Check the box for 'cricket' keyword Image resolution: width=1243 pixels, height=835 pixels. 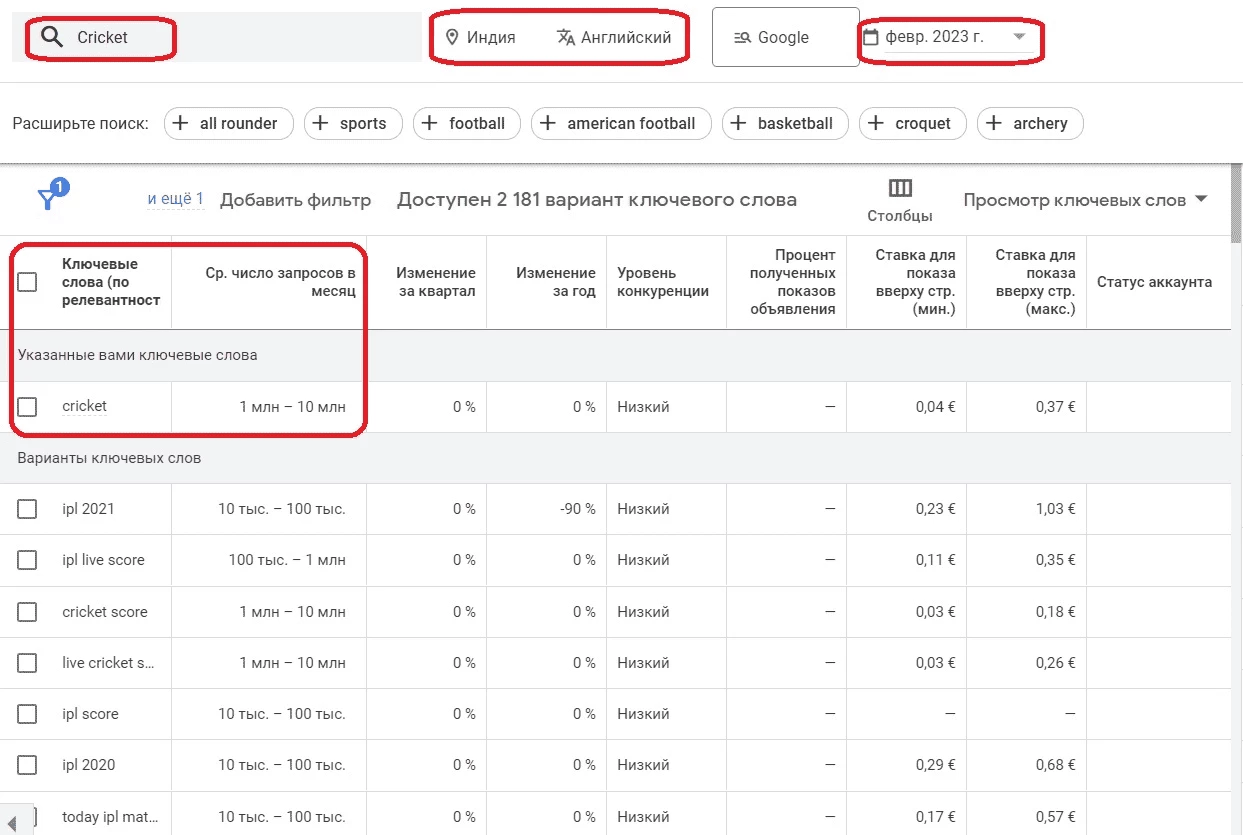[27, 407]
